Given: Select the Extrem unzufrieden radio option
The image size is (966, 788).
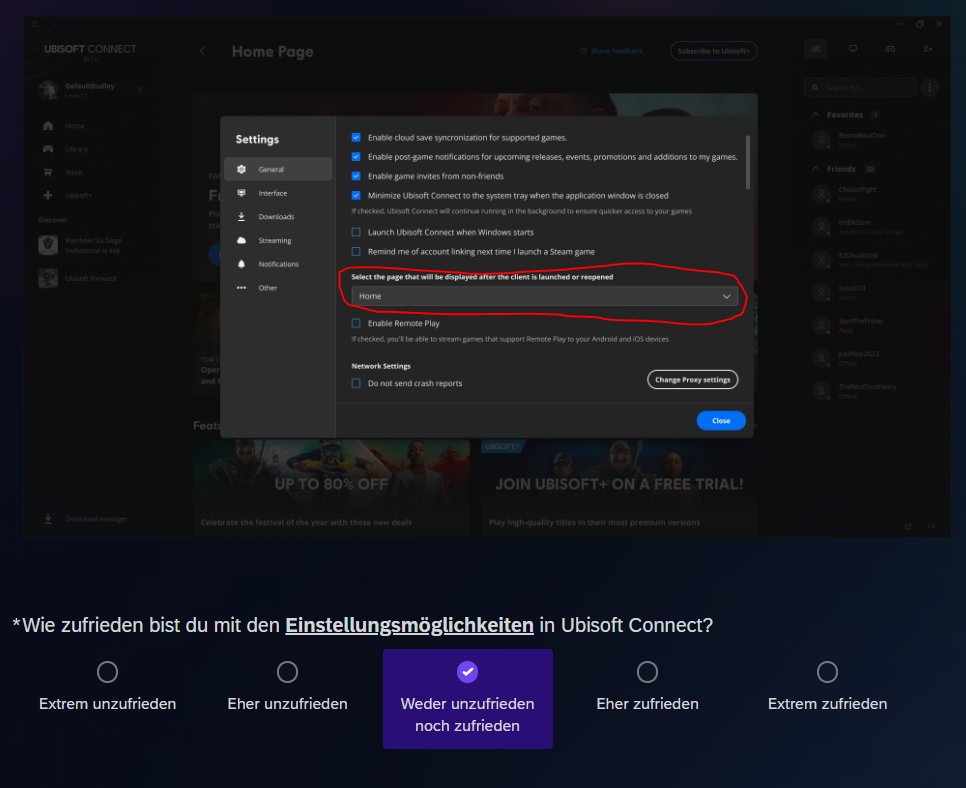Looking at the screenshot, I should (107, 672).
